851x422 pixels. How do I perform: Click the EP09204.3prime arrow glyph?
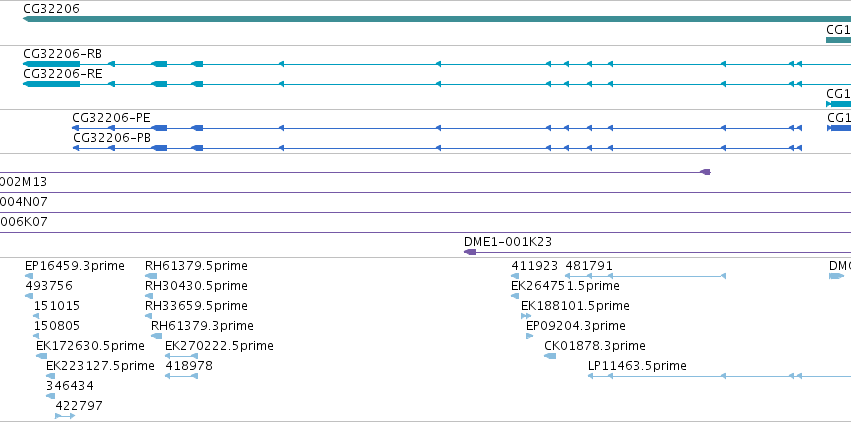point(530,336)
